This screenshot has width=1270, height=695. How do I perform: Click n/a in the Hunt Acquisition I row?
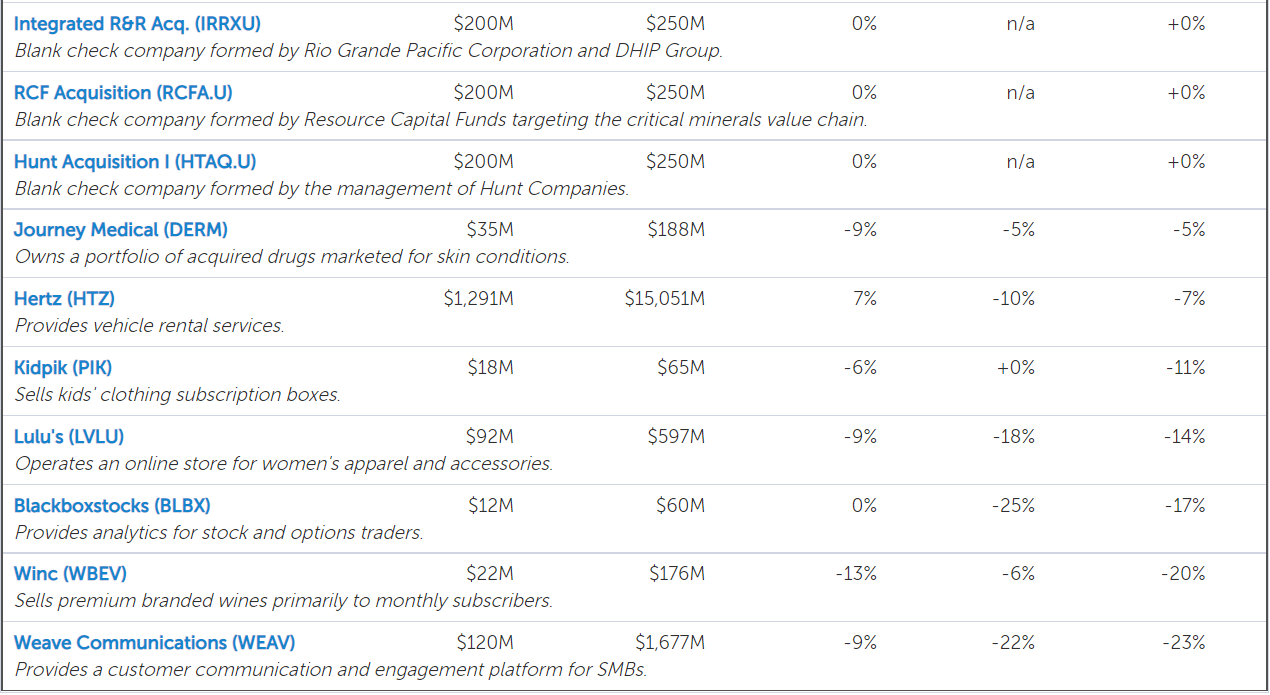click(1021, 162)
